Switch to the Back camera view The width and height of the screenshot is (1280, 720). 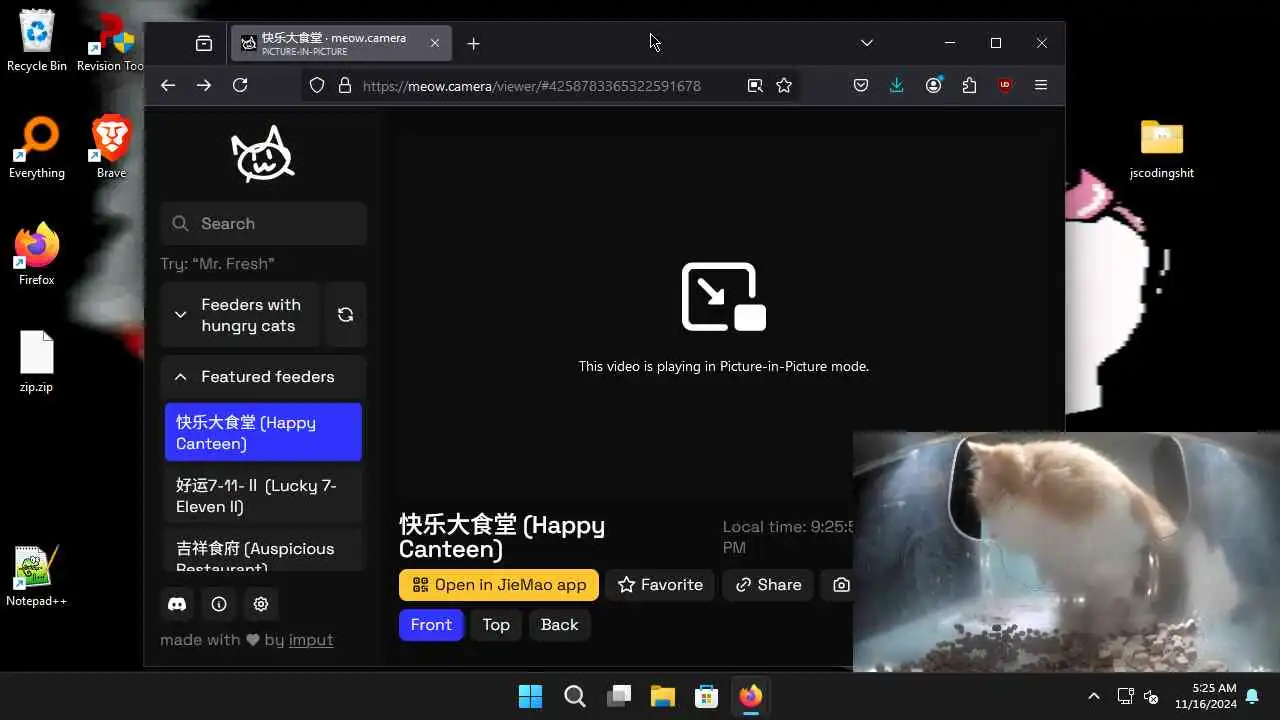click(x=560, y=625)
